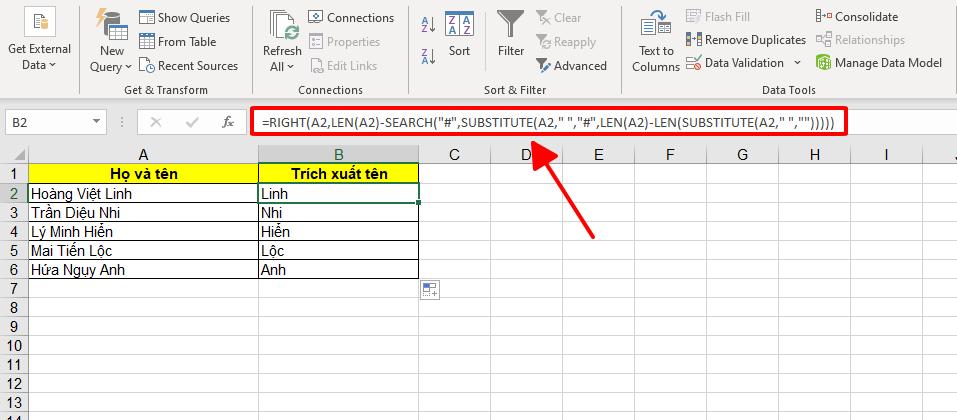Click Flash Fill

[x=718, y=16]
